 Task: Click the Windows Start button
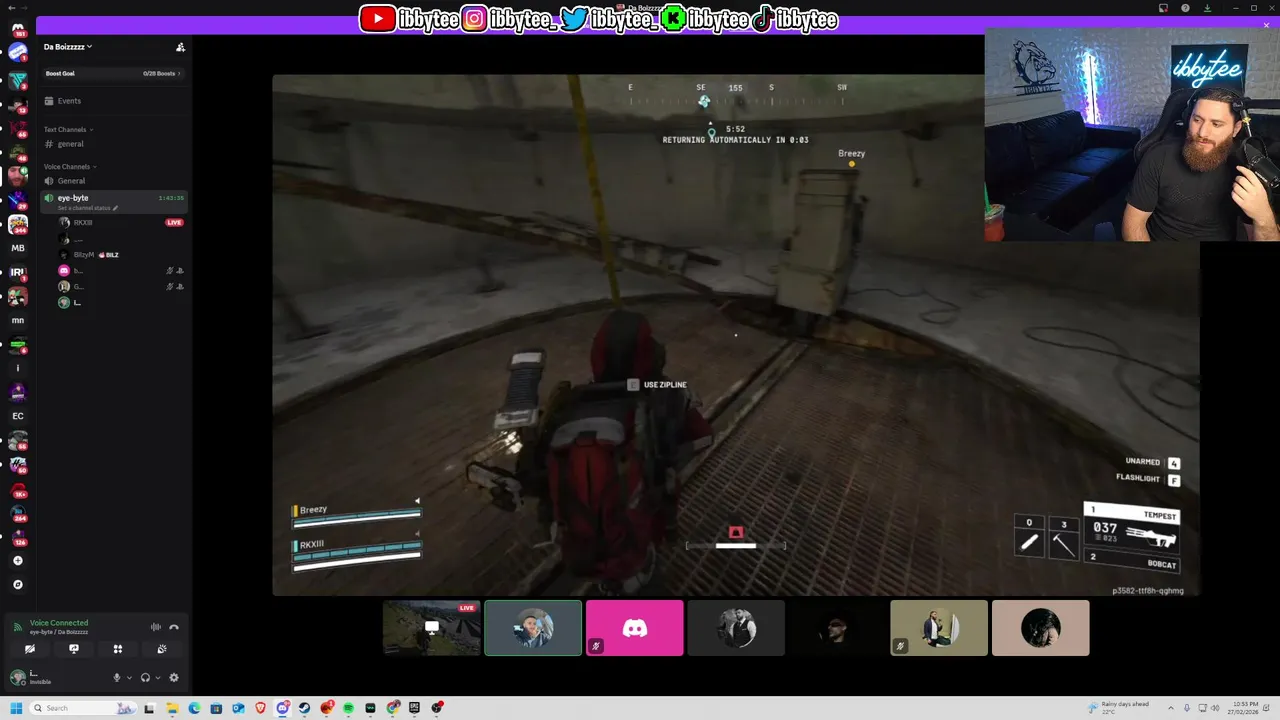tap(16, 708)
